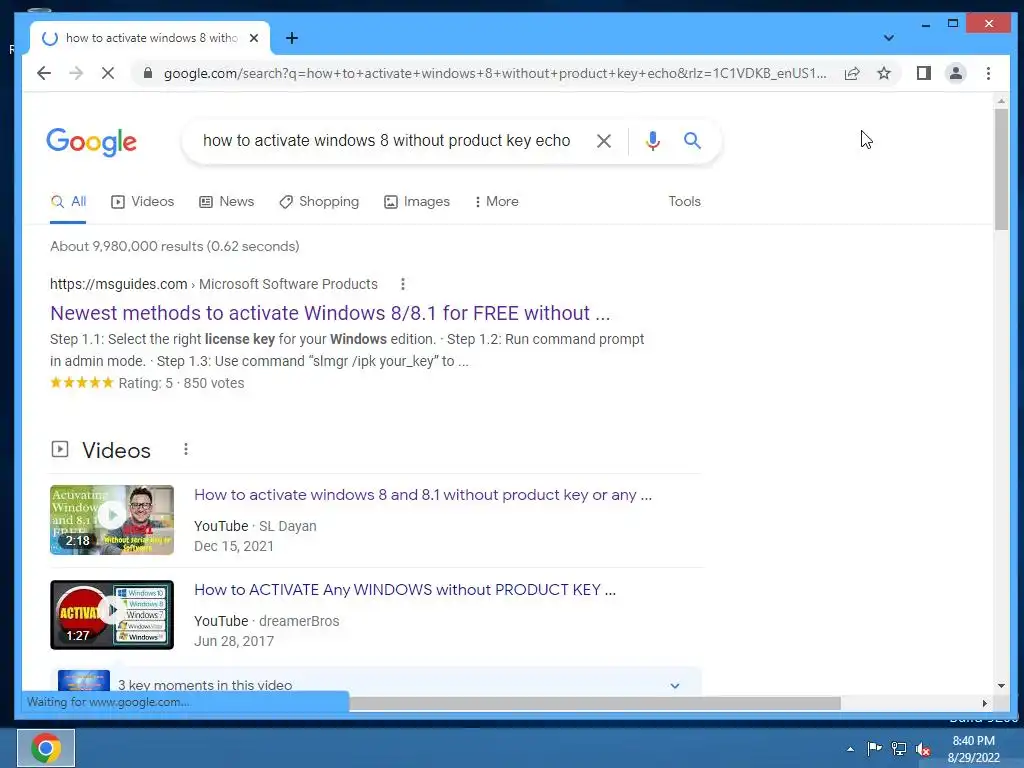Open the More search filters menu
Viewport: 1024px width, 768px height.
pos(496,201)
